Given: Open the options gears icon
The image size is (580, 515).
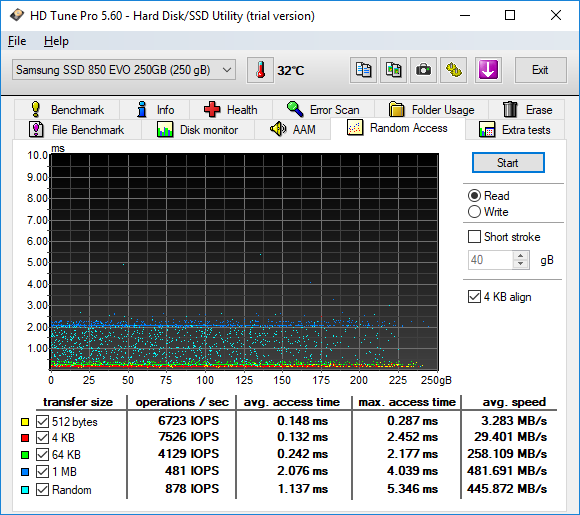Looking at the screenshot, I should click(453, 70).
